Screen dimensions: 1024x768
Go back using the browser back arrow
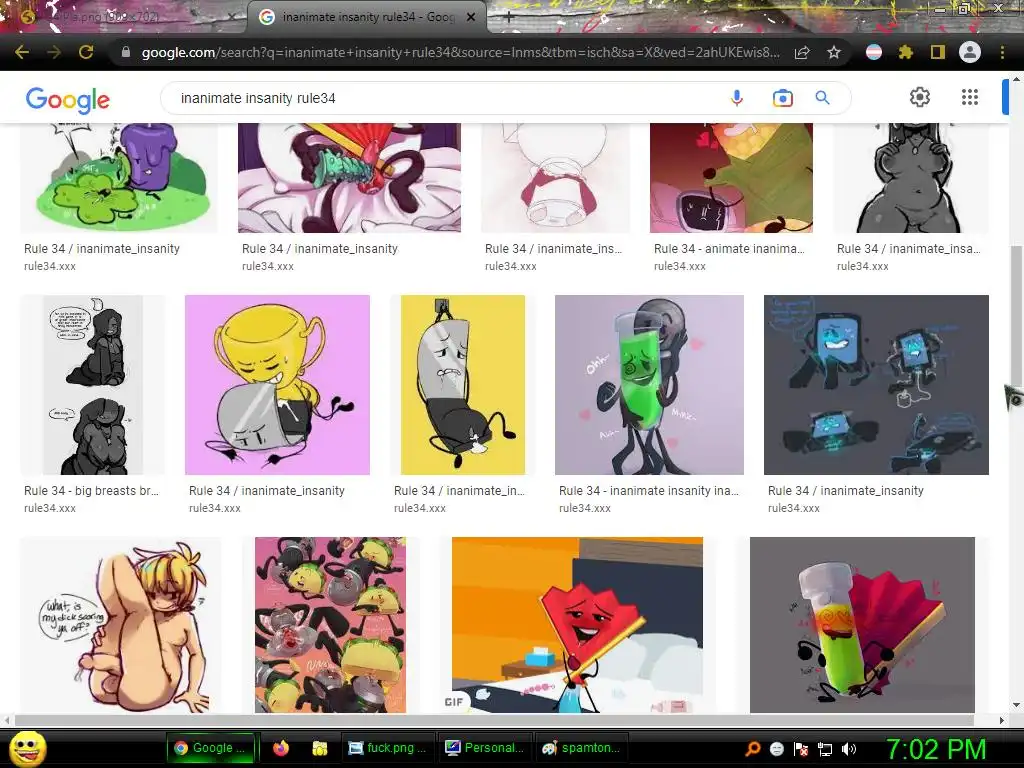pos(22,52)
